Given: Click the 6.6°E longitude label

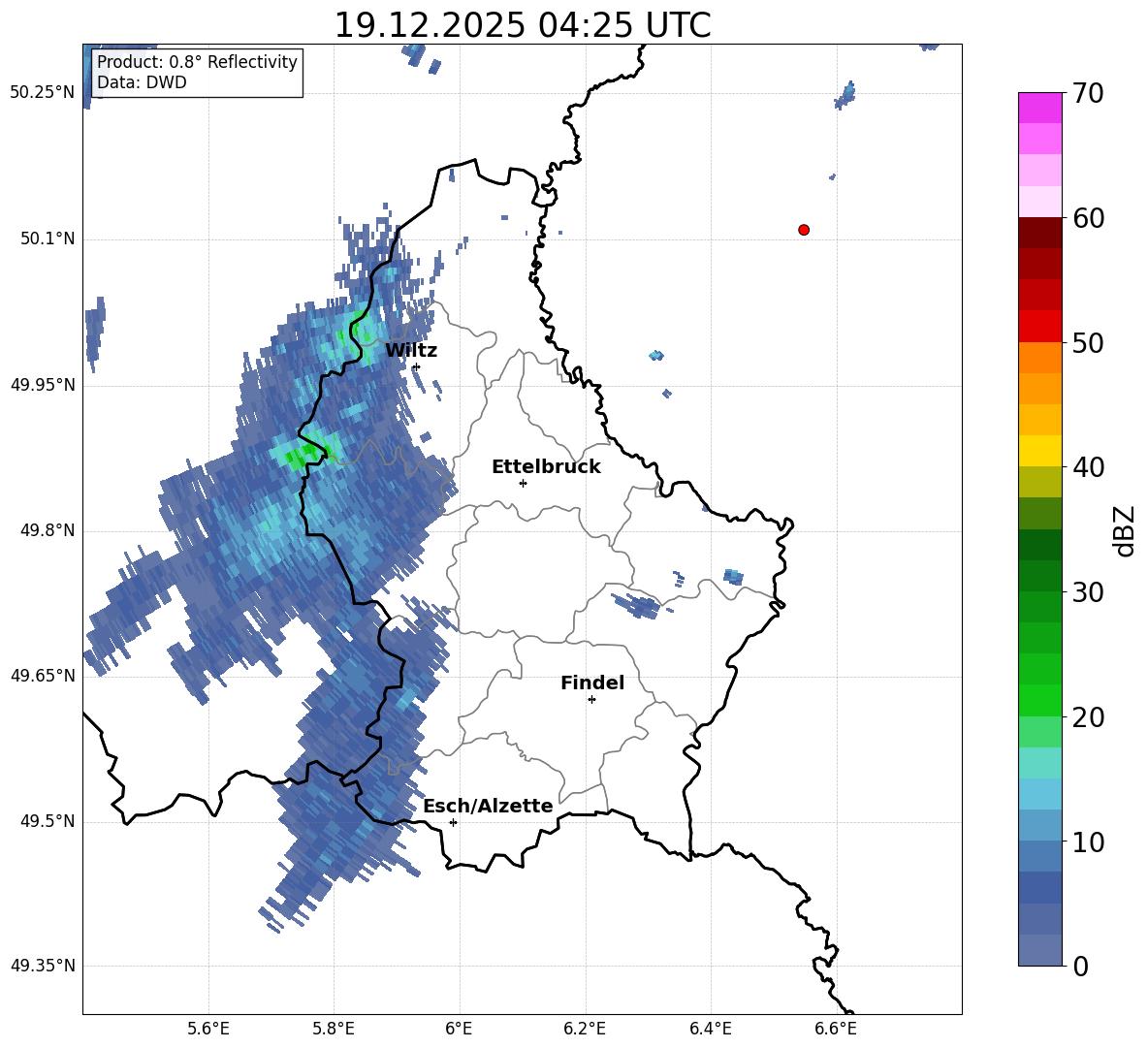Looking at the screenshot, I should coord(836,1029).
